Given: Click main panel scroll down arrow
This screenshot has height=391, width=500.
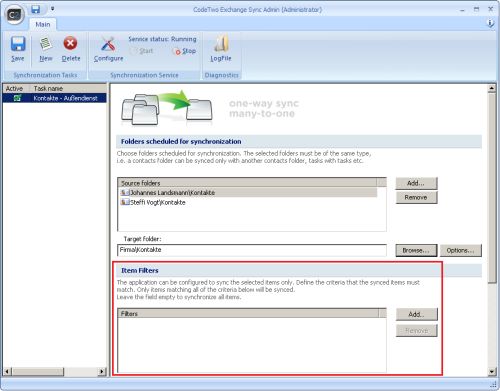Looking at the screenshot, I should coord(492,371).
